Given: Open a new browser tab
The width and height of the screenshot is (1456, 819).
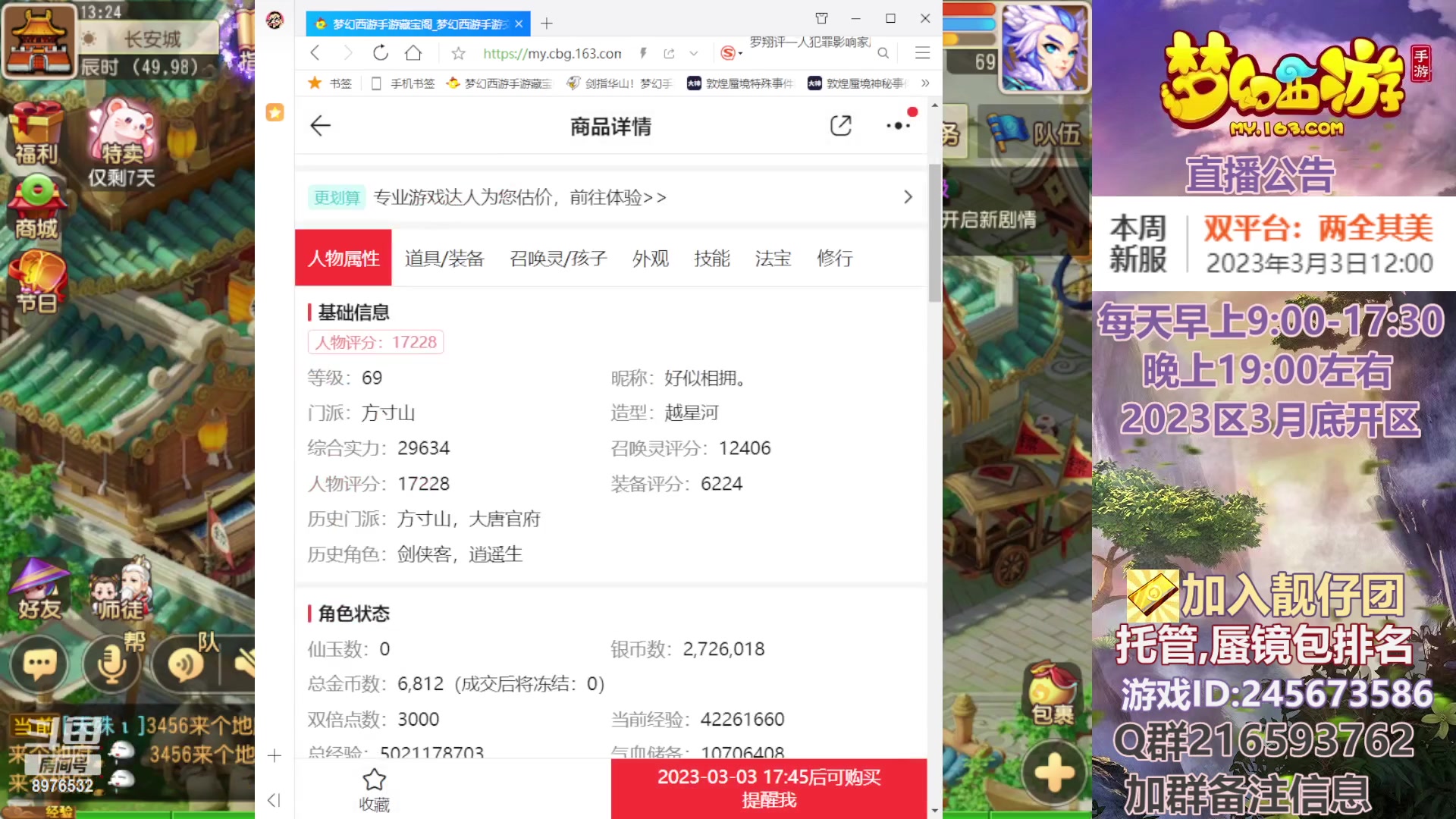Looking at the screenshot, I should tap(547, 24).
